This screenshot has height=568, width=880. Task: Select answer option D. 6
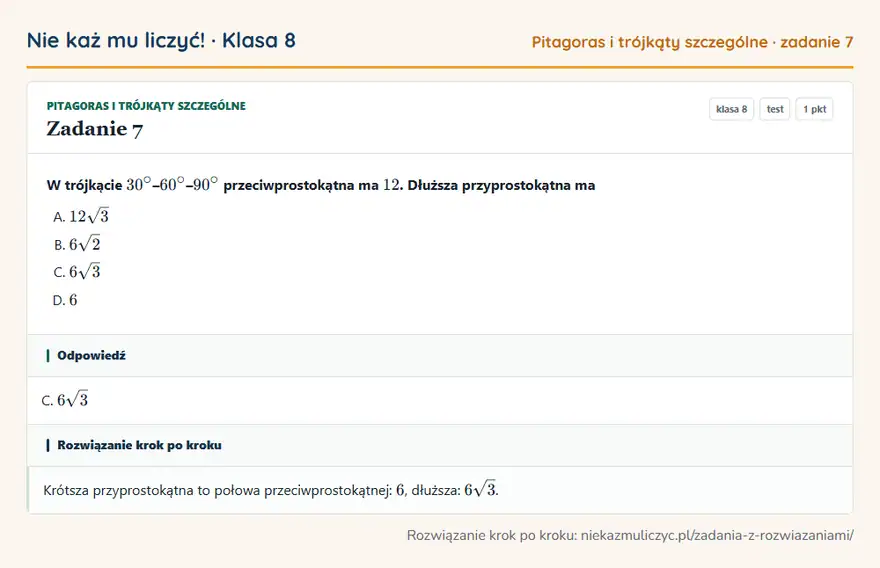click(65, 300)
